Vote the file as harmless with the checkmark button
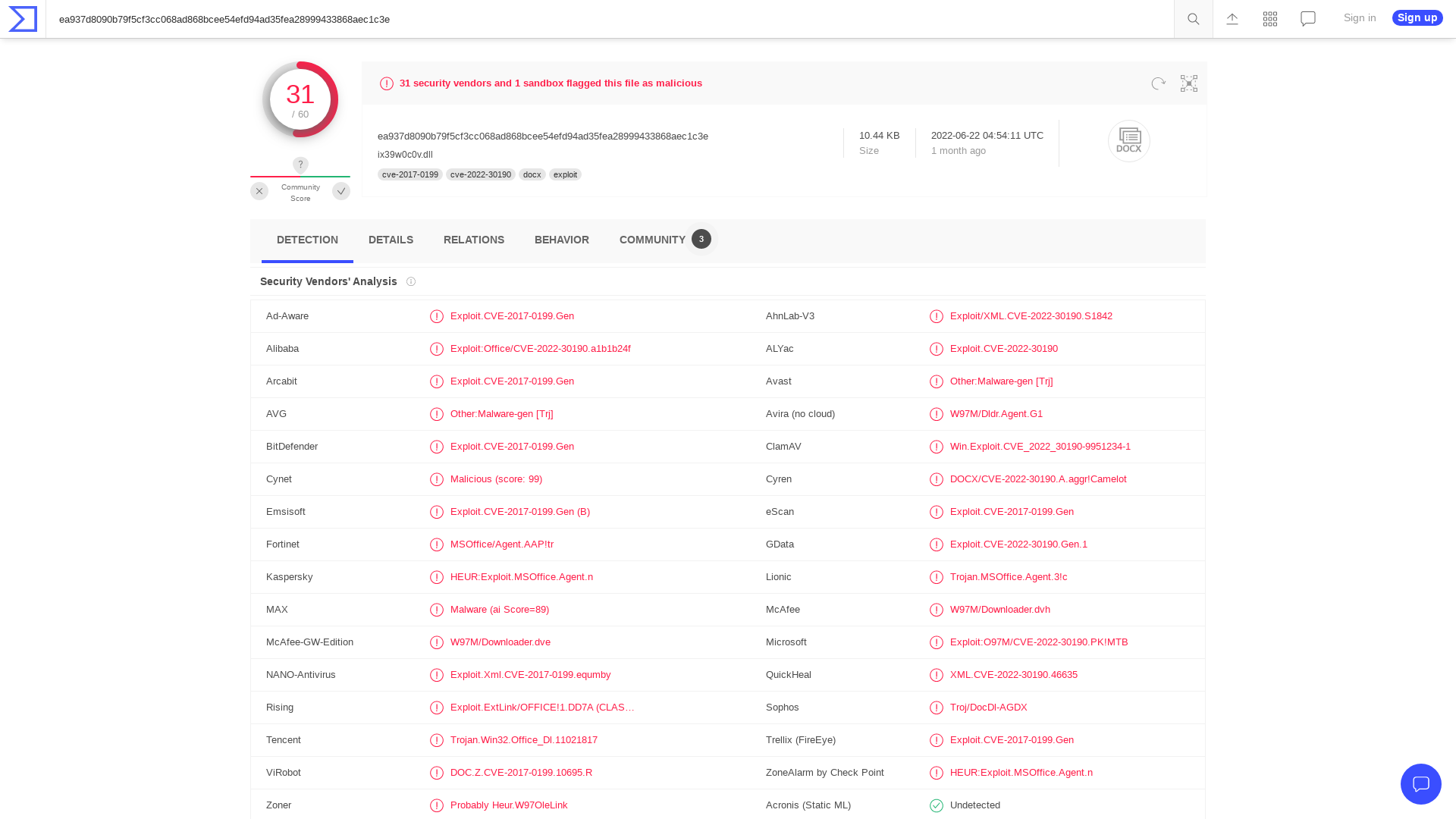 tap(340, 191)
